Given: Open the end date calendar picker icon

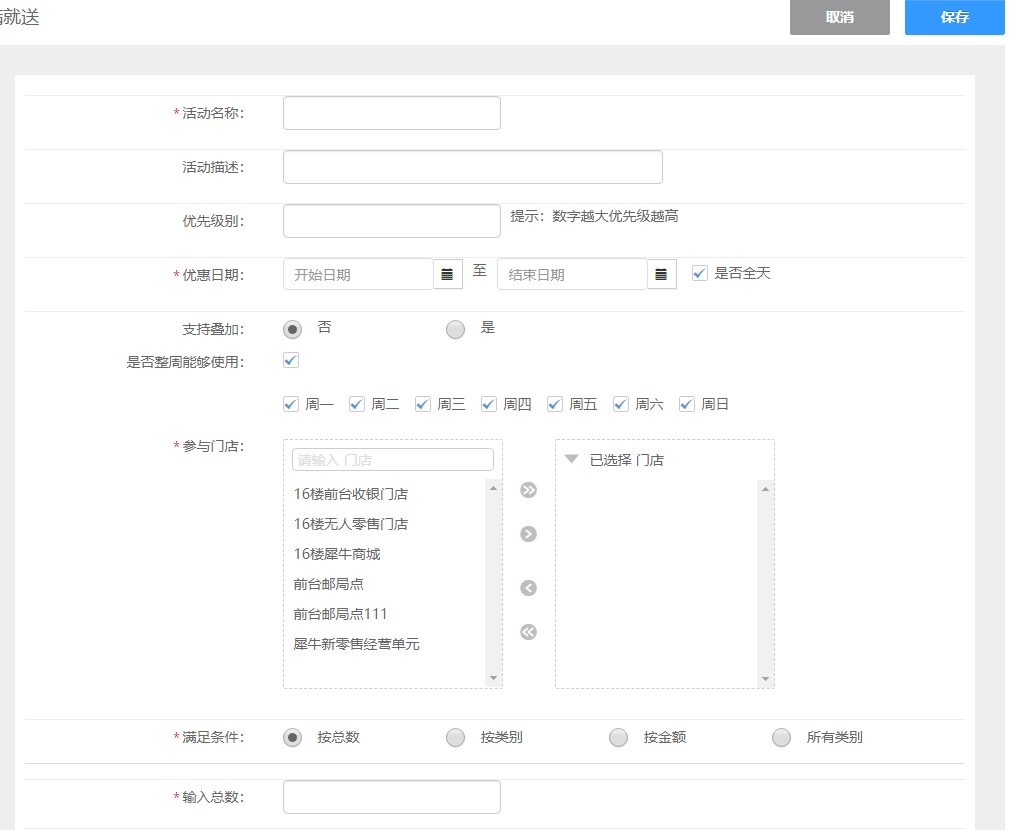Looking at the screenshot, I should 662,274.
